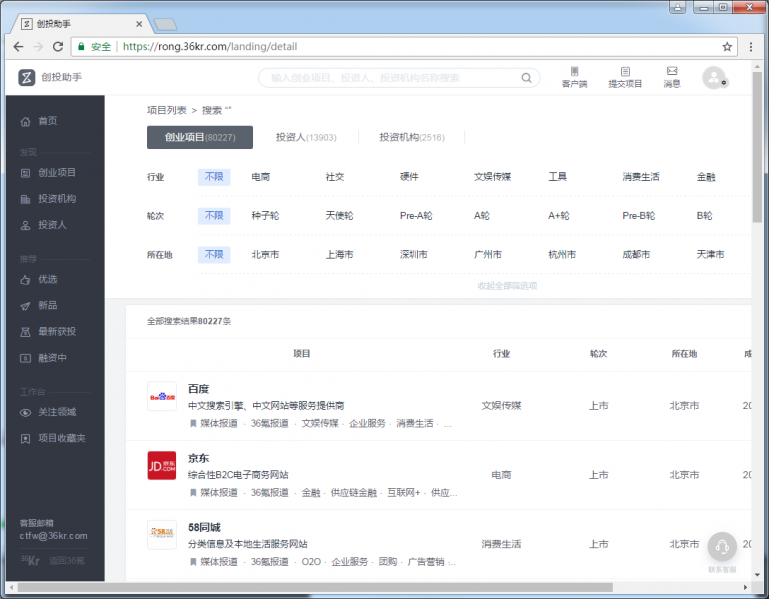Screen dimensions: 769x599
Task: Click the search magnifier icon
Action: click(526, 77)
